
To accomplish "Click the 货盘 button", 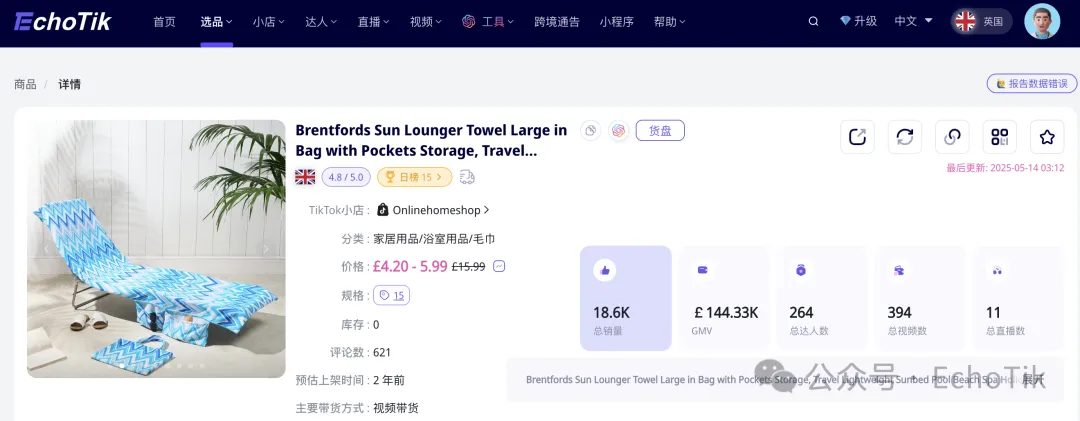I will (x=660, y=130).
